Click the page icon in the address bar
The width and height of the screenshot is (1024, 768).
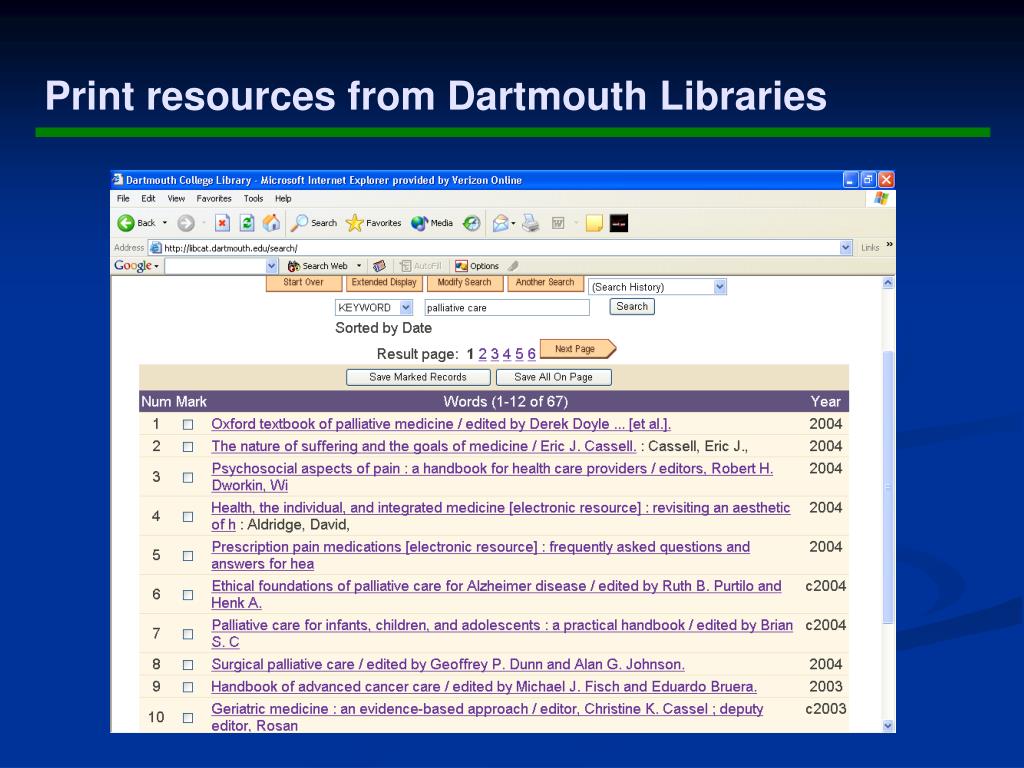[x=155, y=248]
